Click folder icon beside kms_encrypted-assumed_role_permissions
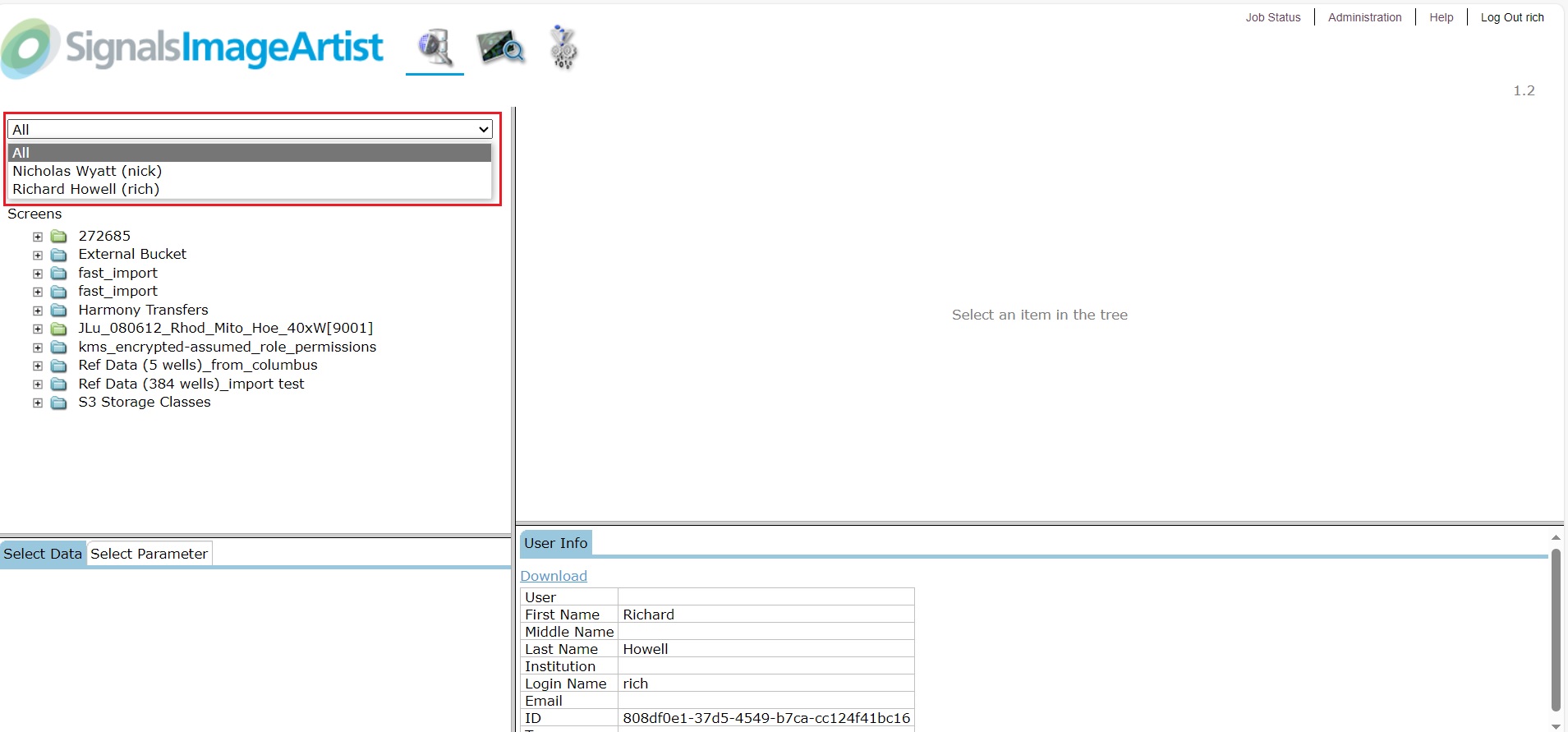The image size is (1568, 732). (59, 348)
